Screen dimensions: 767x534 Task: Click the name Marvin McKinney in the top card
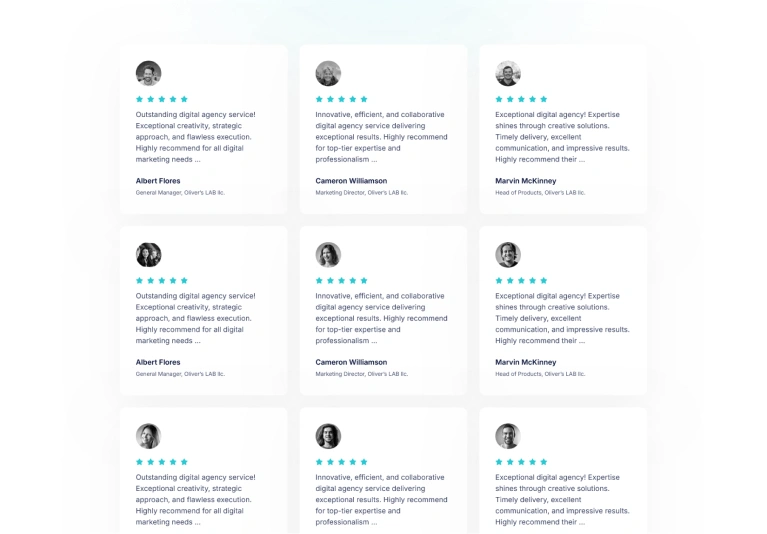pyautogui.click(x=526, y=181)
